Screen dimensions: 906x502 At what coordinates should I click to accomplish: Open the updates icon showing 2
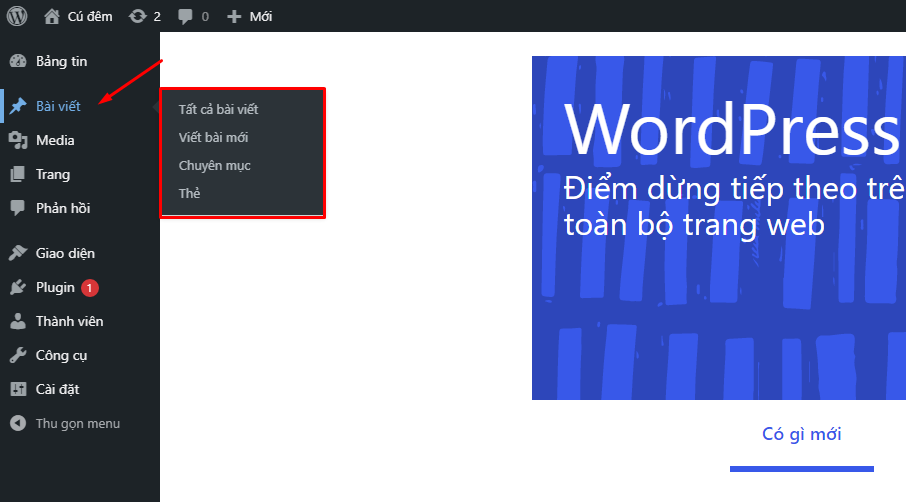[138, 16]
